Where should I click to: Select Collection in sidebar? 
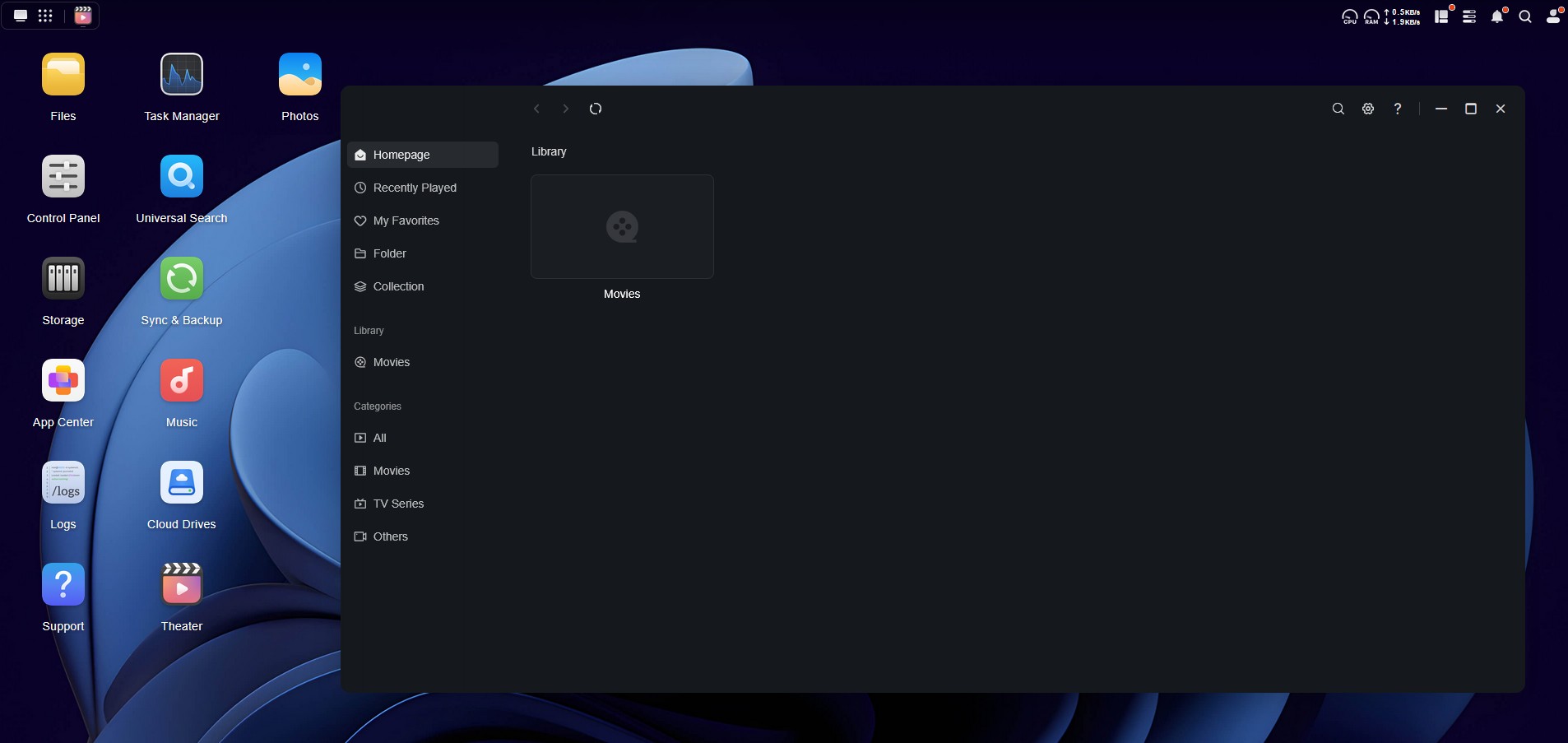pos(398,286)
